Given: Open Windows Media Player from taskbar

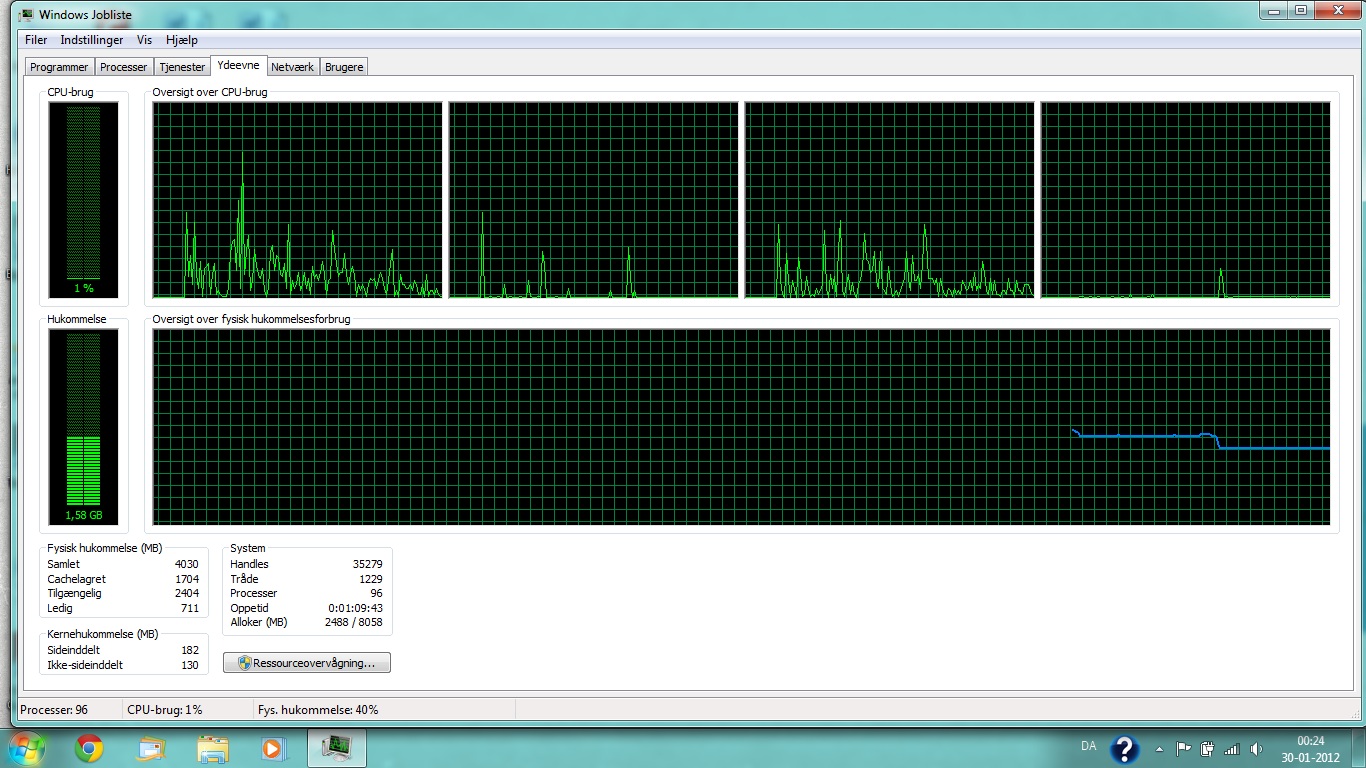Looking at the screenshot, I should [272, 748].
